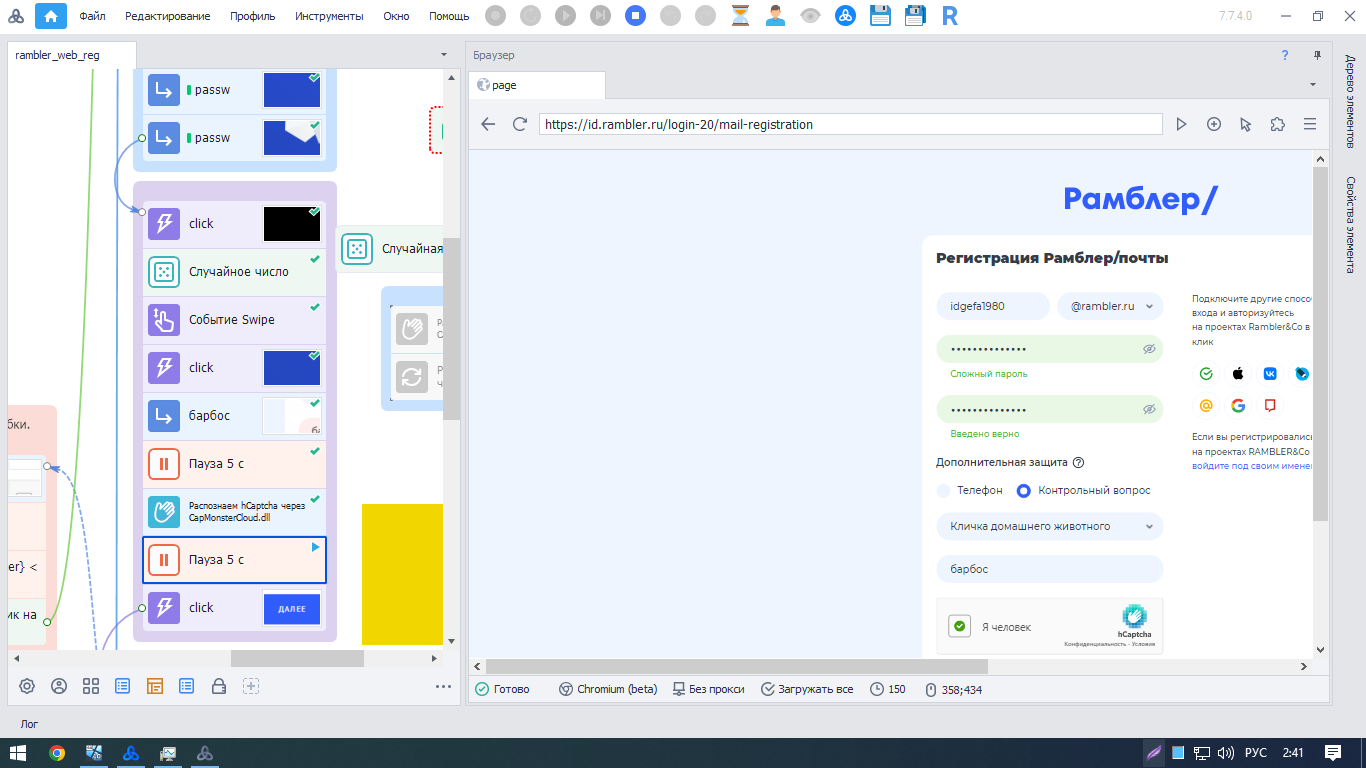Click the help question mark in the browser panel header
The width and height of the screenshot is (1366, 768).
(1285, 55)
